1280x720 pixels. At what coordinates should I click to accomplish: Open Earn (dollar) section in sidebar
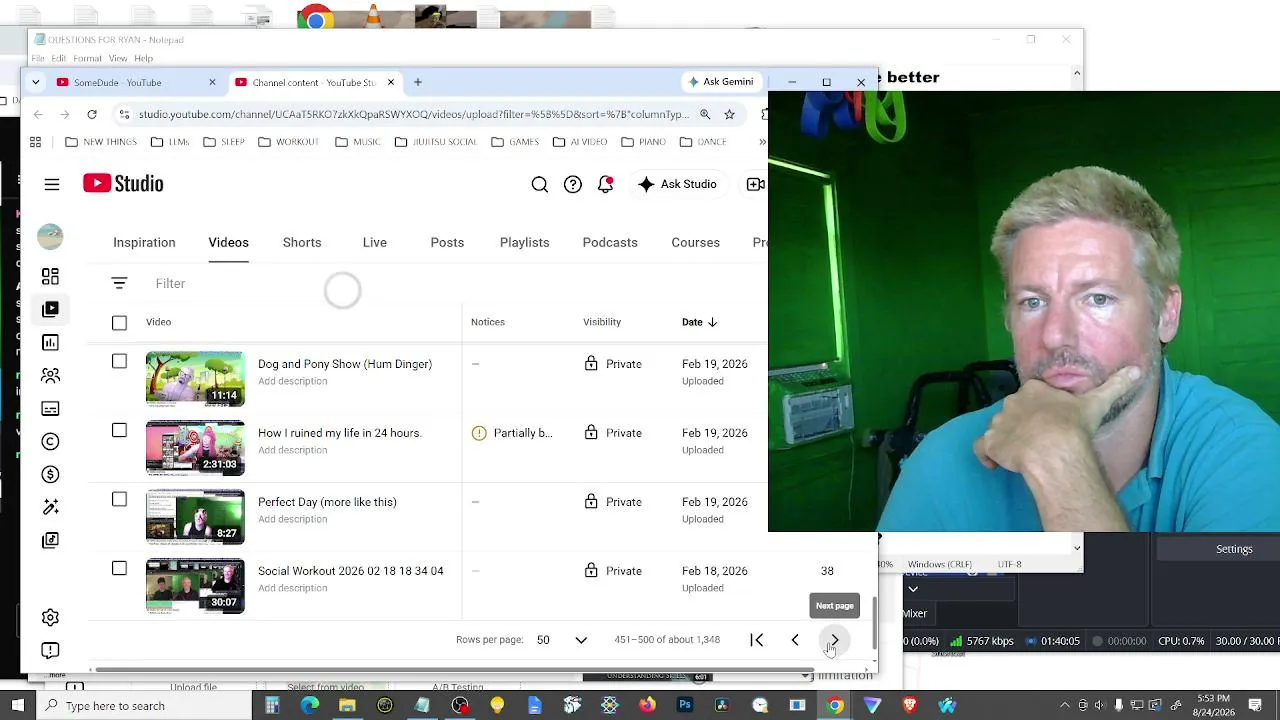pyautogui.click(x=50, y=474)
